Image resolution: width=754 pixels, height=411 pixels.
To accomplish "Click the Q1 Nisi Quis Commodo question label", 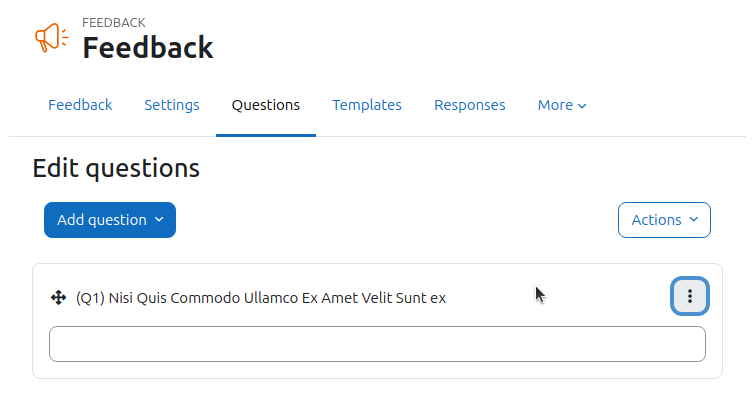I will click(261, 298).
